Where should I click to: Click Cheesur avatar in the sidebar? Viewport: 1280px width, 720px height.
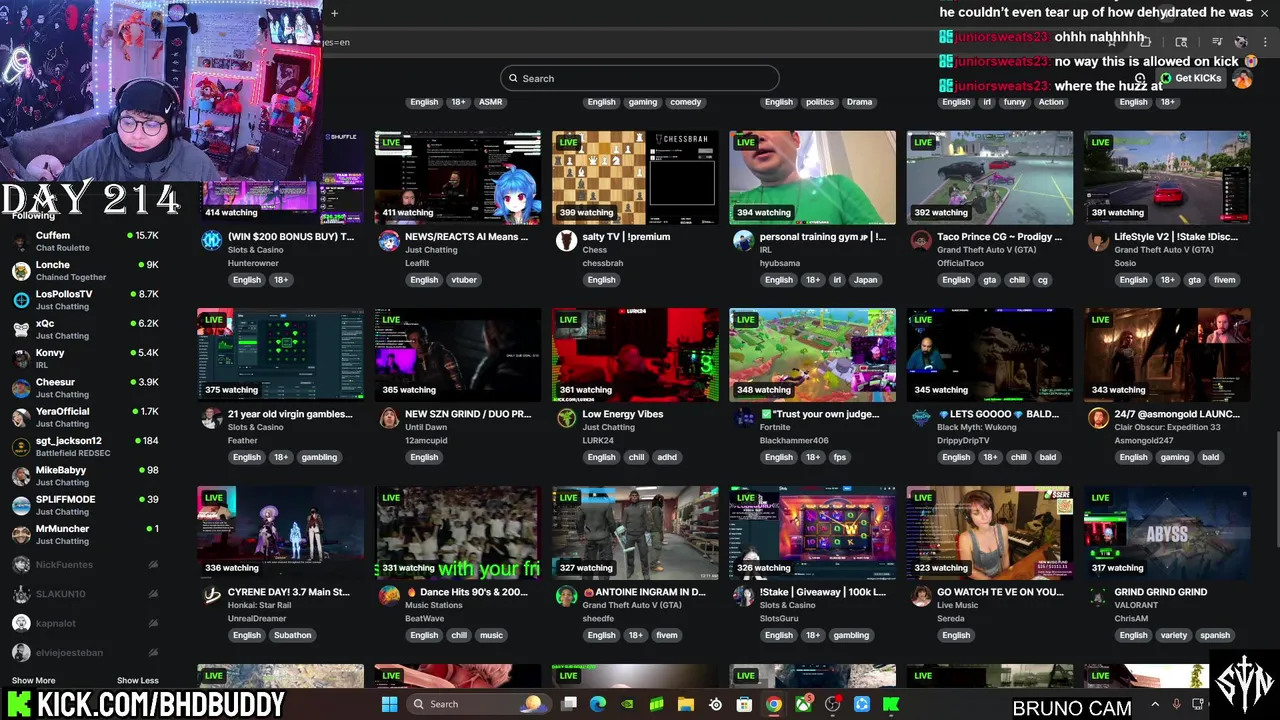(21, 388)
